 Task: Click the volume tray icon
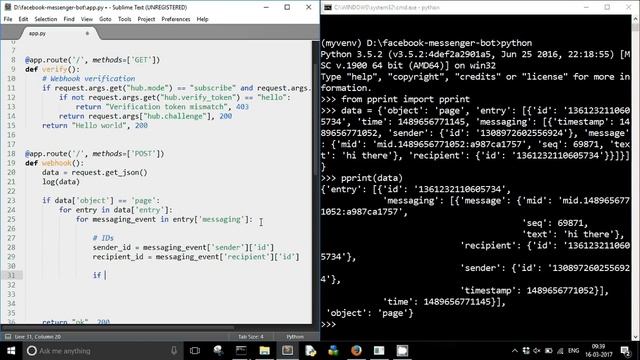pyautogui.click(x=537, y=351)
